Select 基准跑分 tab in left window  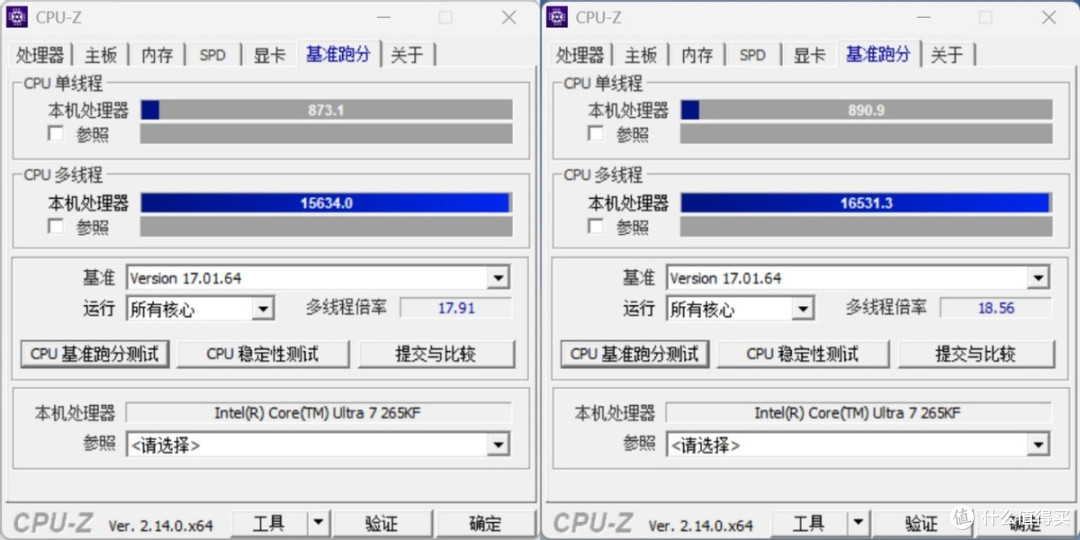pyautogui.click(x=338, y=54)
